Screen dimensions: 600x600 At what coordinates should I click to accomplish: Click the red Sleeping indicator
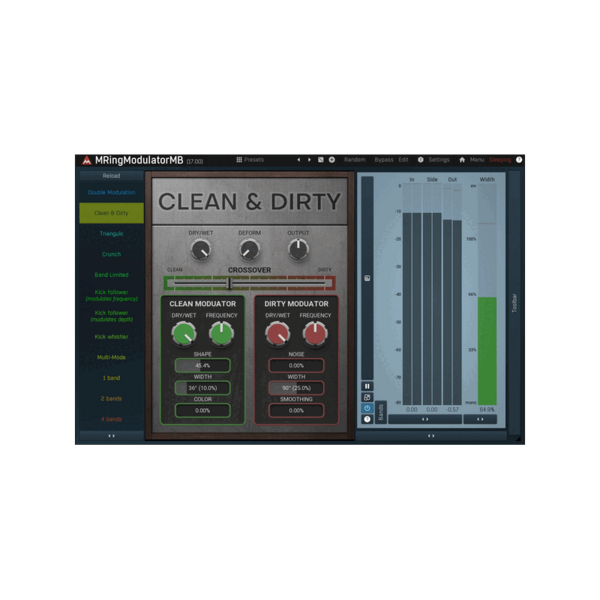pos(500,160)
